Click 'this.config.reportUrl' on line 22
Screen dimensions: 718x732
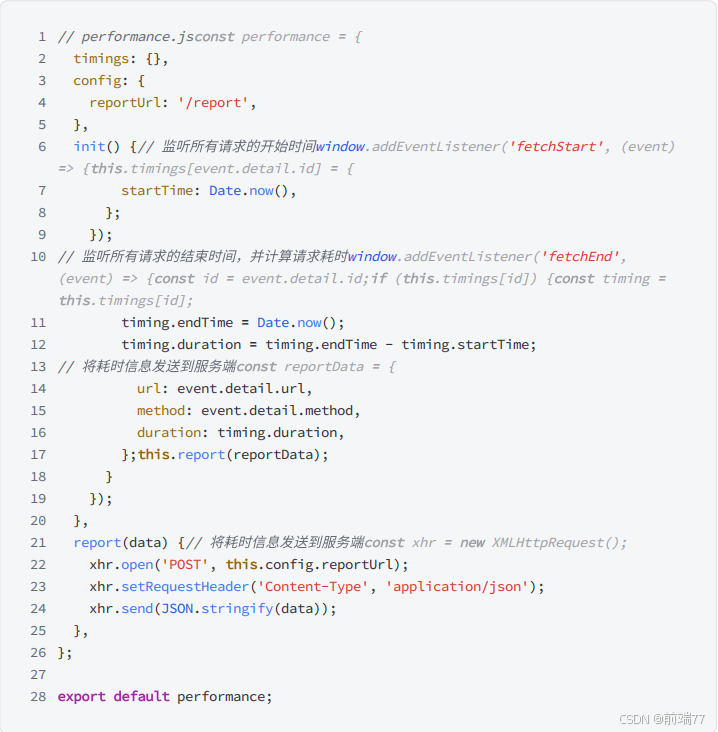pyautogui.click(x=310, y=564)
